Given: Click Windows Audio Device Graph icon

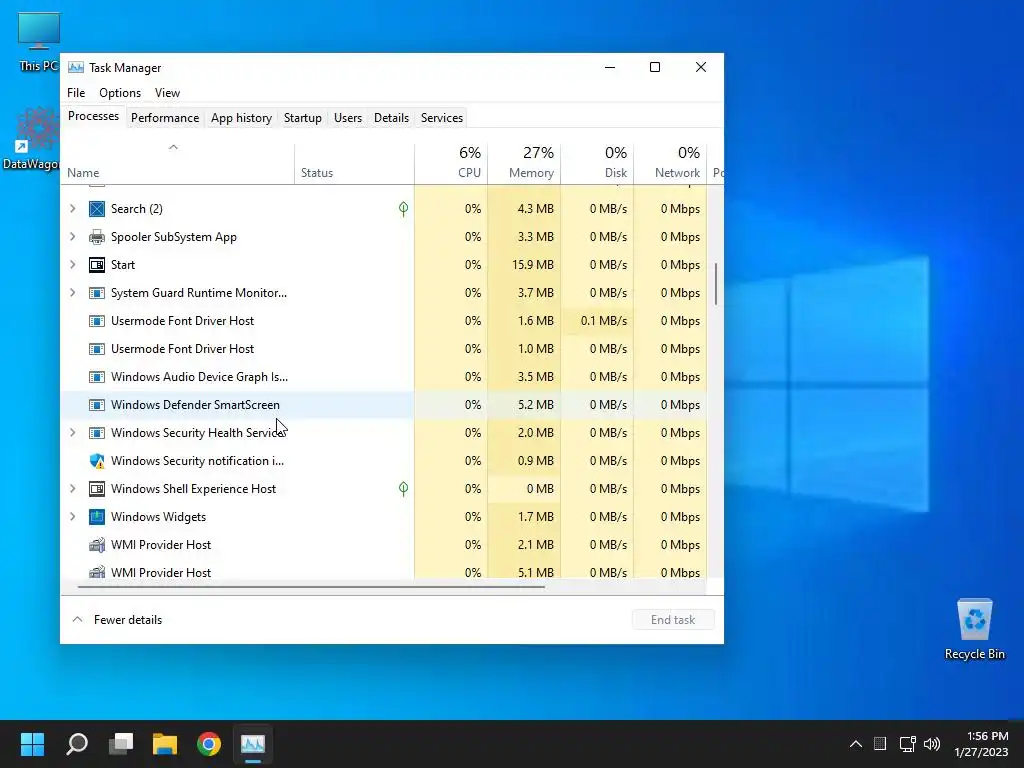Looking at the screenshot, I should point(97,377).
